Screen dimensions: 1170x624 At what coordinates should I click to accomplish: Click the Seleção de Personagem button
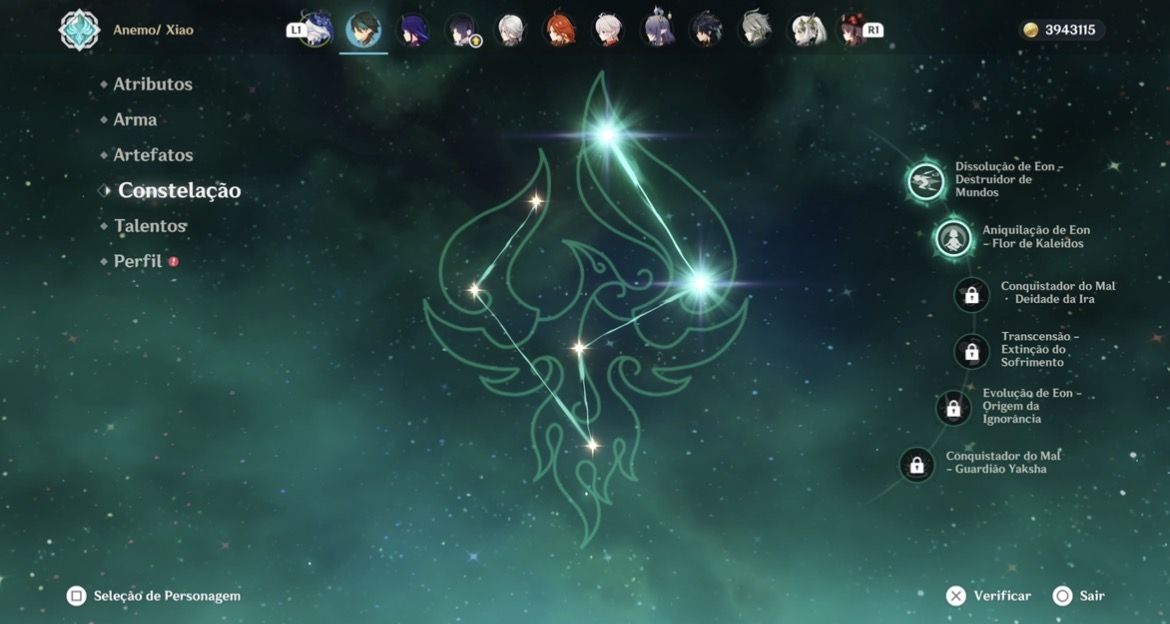point(154,596)
